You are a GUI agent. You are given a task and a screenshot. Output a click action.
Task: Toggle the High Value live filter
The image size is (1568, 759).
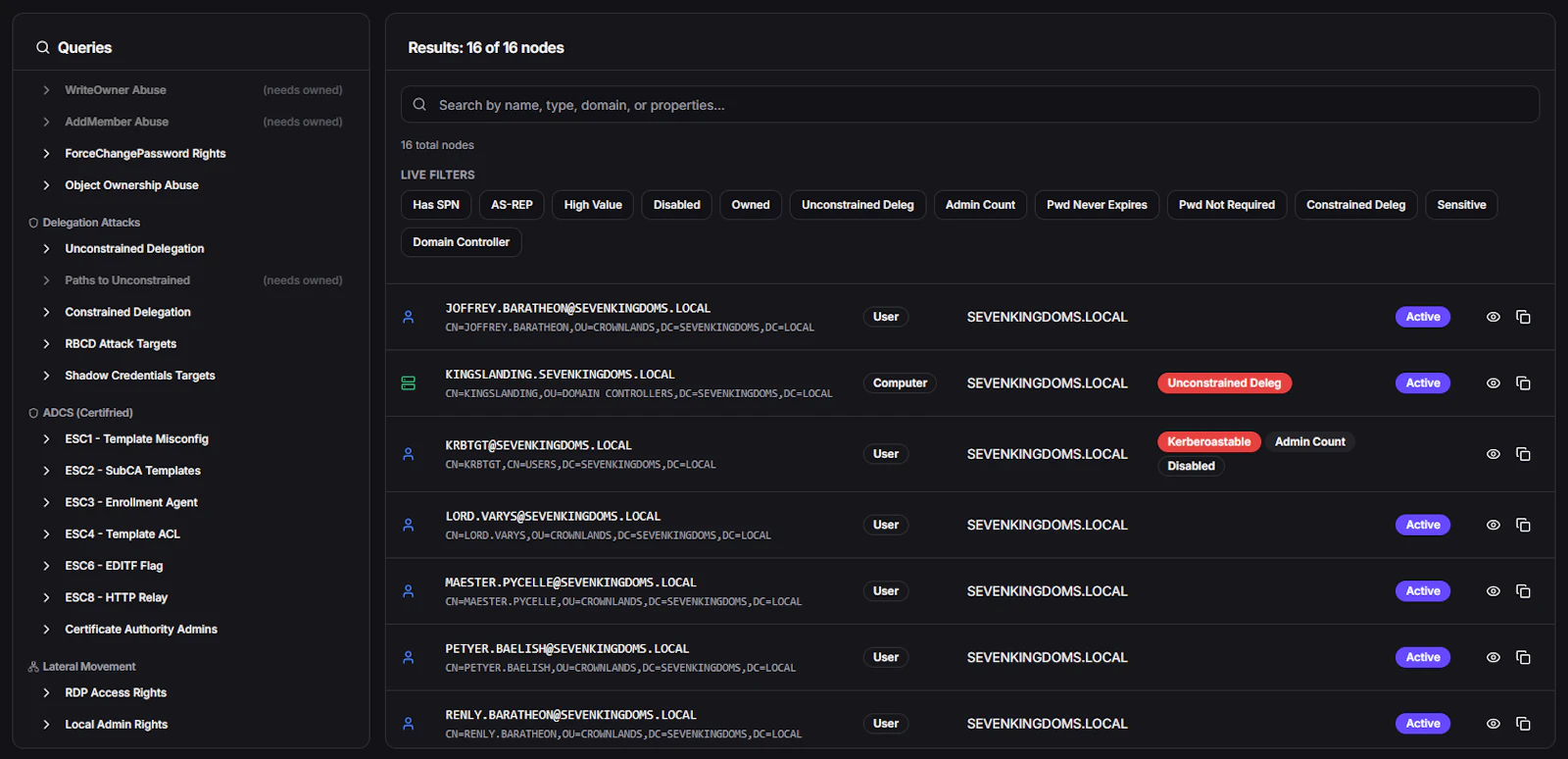(593, 205)
